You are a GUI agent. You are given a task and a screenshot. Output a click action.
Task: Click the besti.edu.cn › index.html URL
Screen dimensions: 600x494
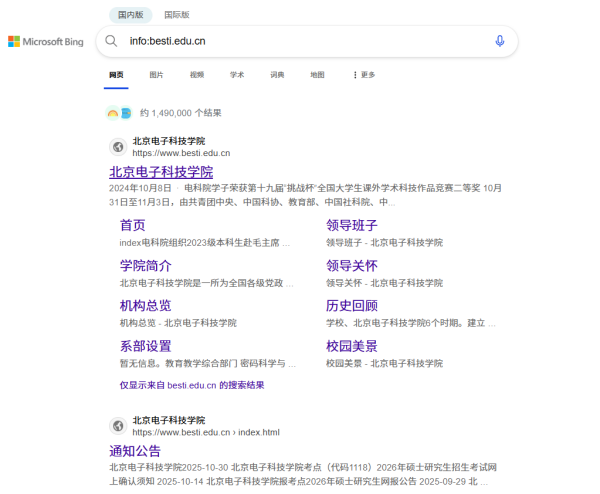point(206,432)
